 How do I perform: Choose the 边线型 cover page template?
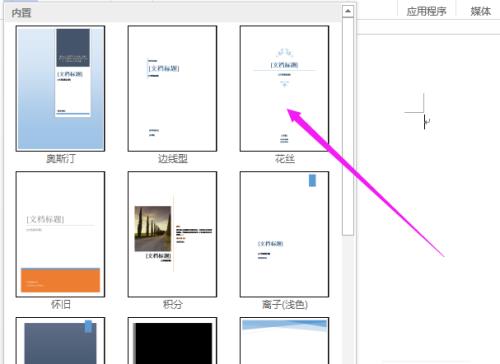[x=172, y=88]
